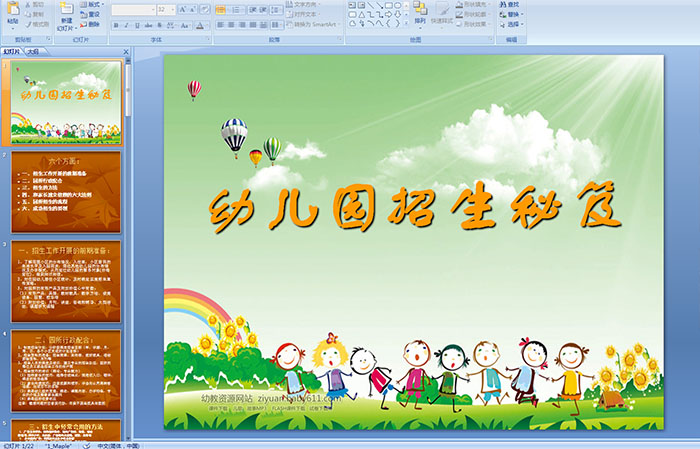
Task: Switch to the Slides (幻灯片) pane tab
Action: [x=12, y=52]
